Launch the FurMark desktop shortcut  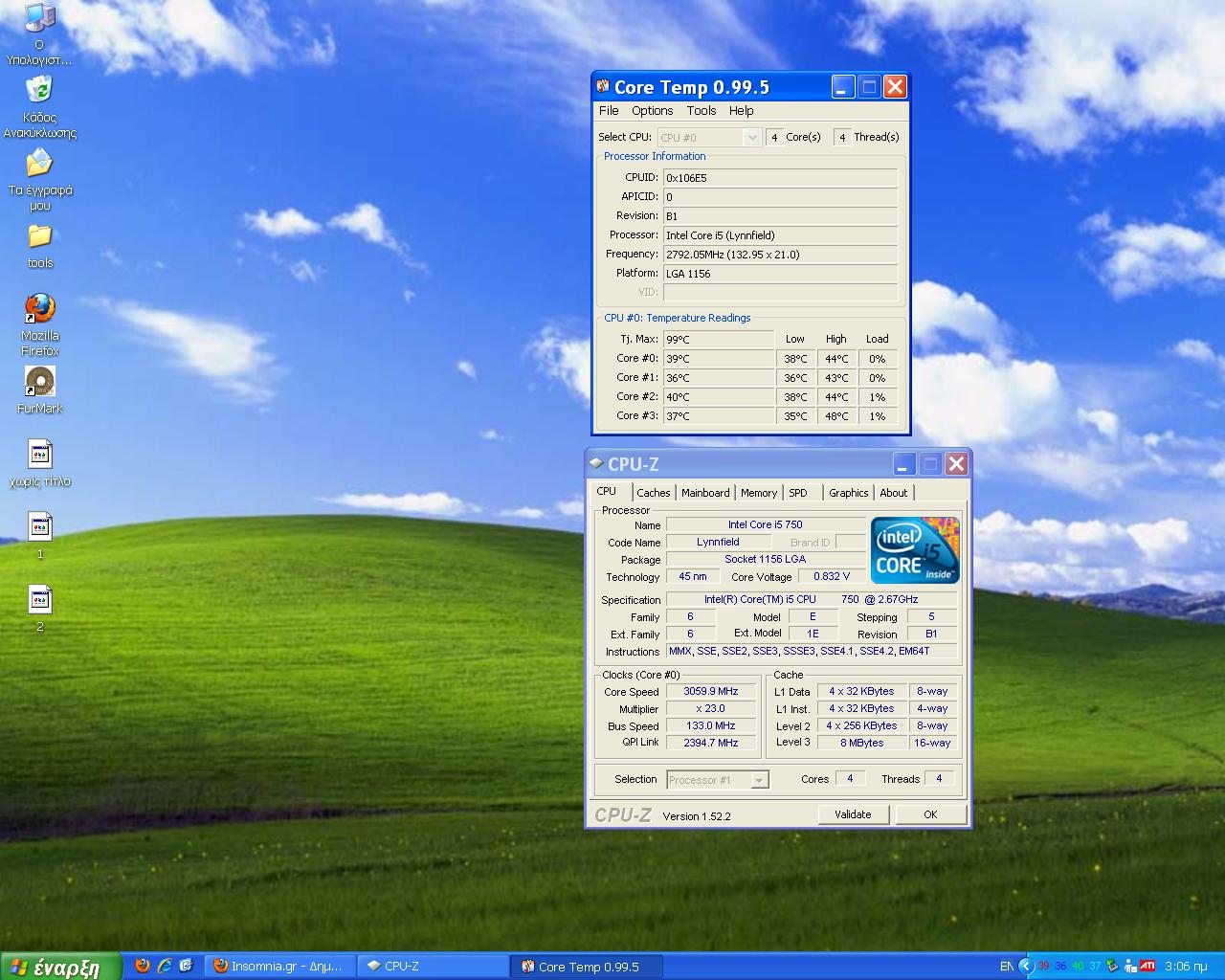(39, 381)
